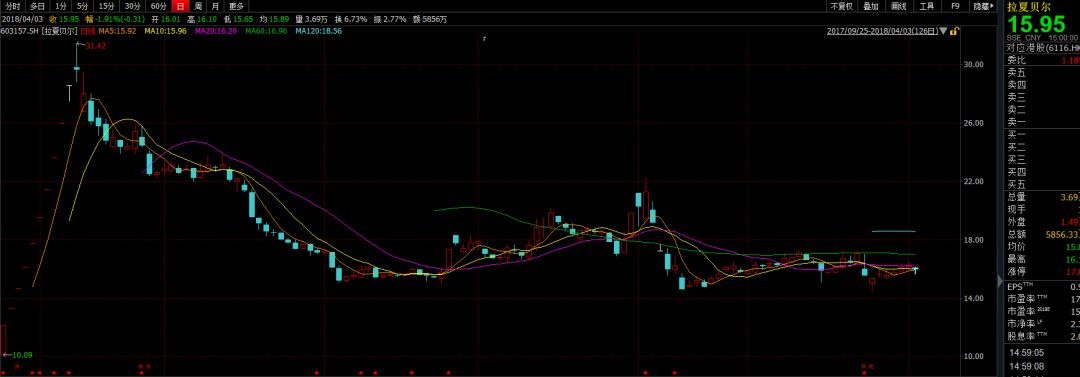
Task: Open the 工具 tools menu
Action: click(926, 6)
